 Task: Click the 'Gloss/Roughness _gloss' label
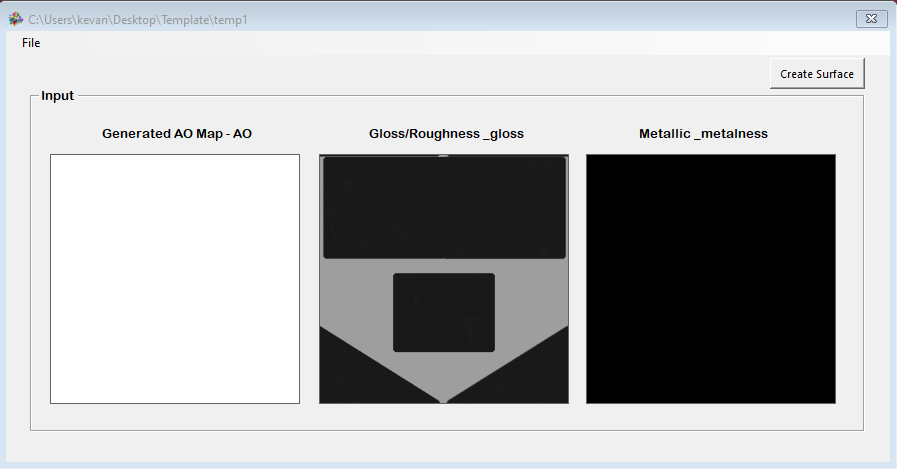446,134
